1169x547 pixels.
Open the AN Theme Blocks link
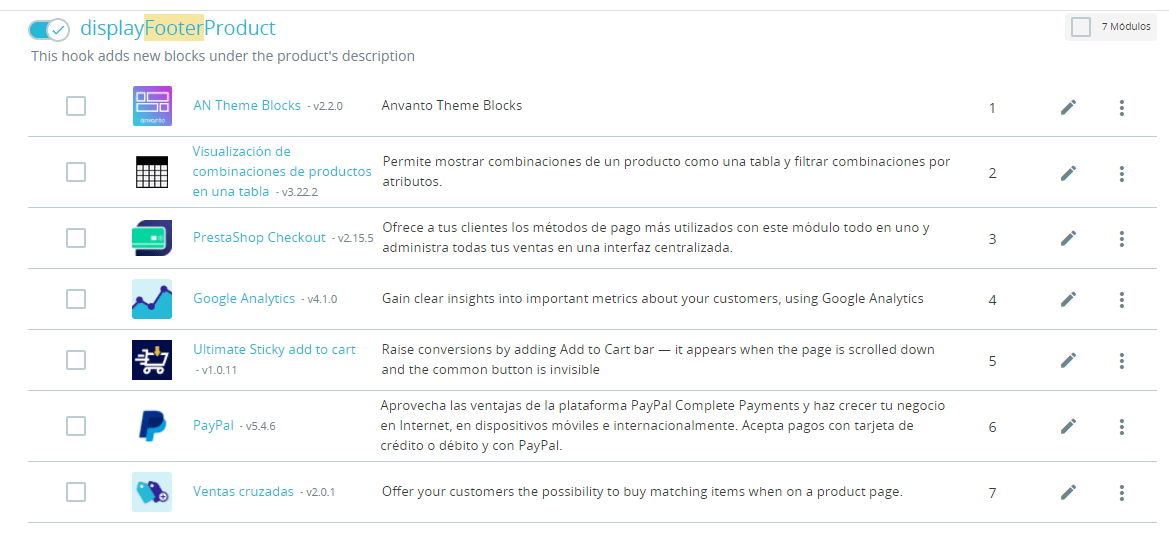(247, 106)
